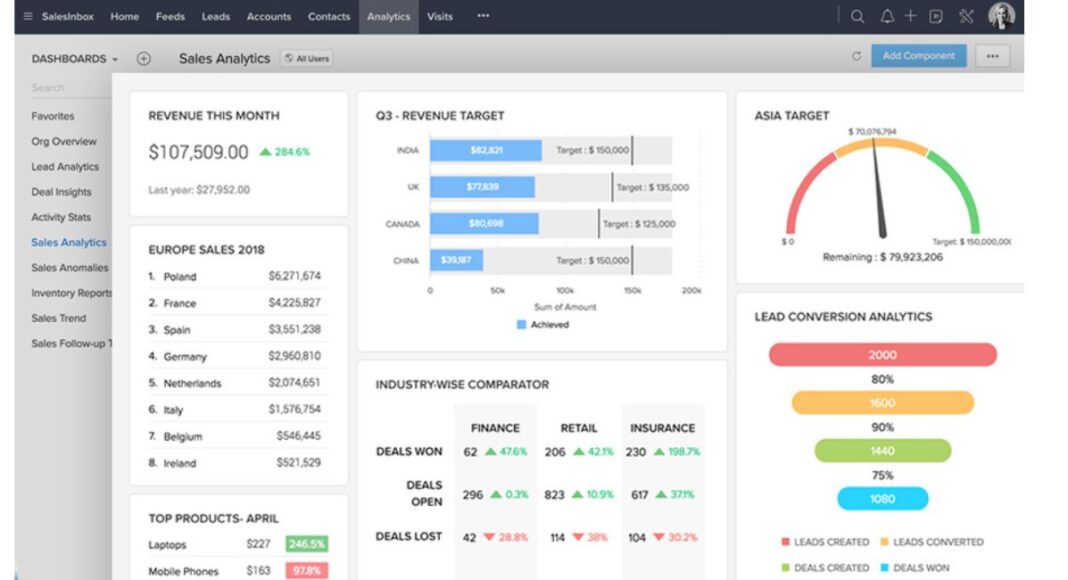Open the ellipsis menu near Add Component
Screen dimensions: 1068x580
coord(992,56)
